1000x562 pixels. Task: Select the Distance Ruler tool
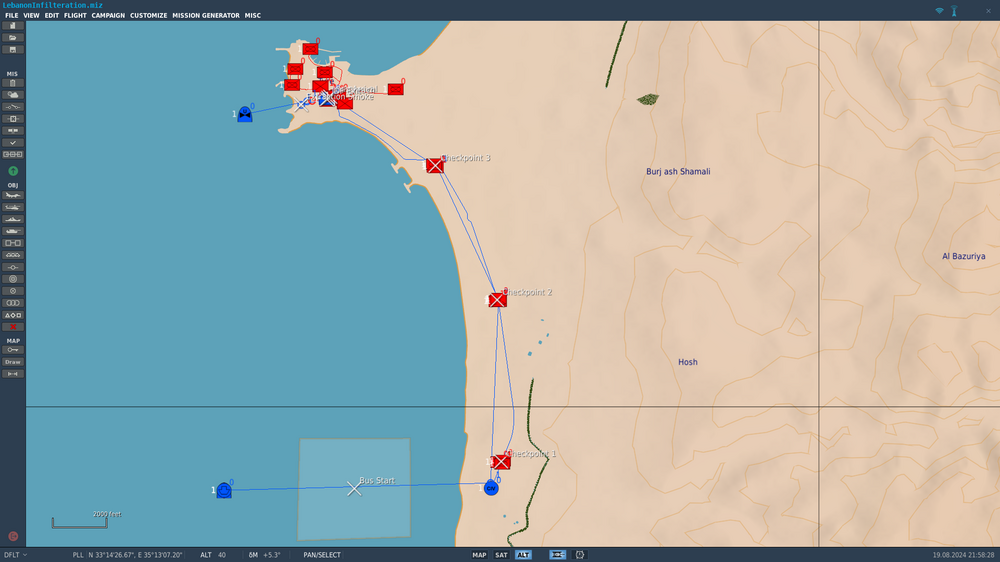[x=13, y=374]
